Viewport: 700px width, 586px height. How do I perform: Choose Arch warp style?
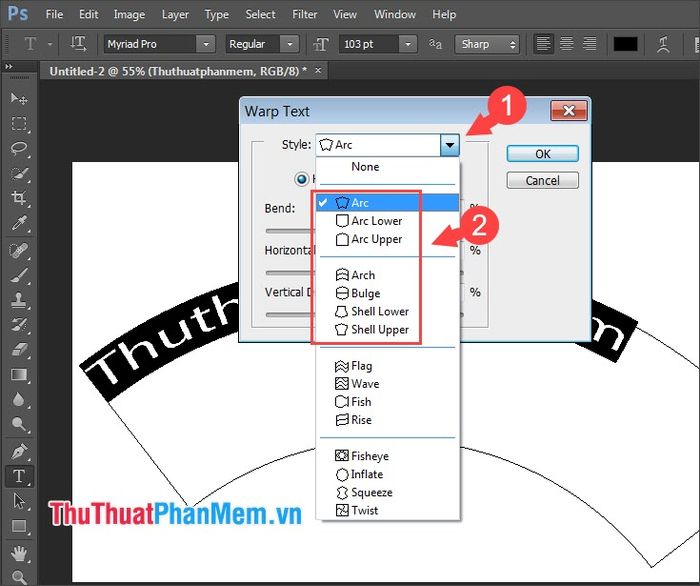[x=388, y=275]
